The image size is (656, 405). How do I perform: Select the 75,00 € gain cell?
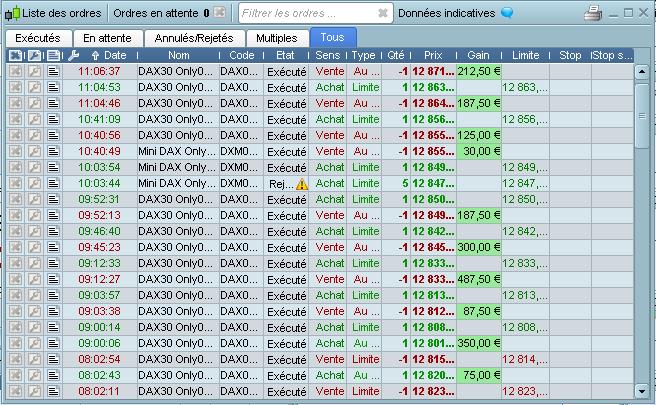479,375
